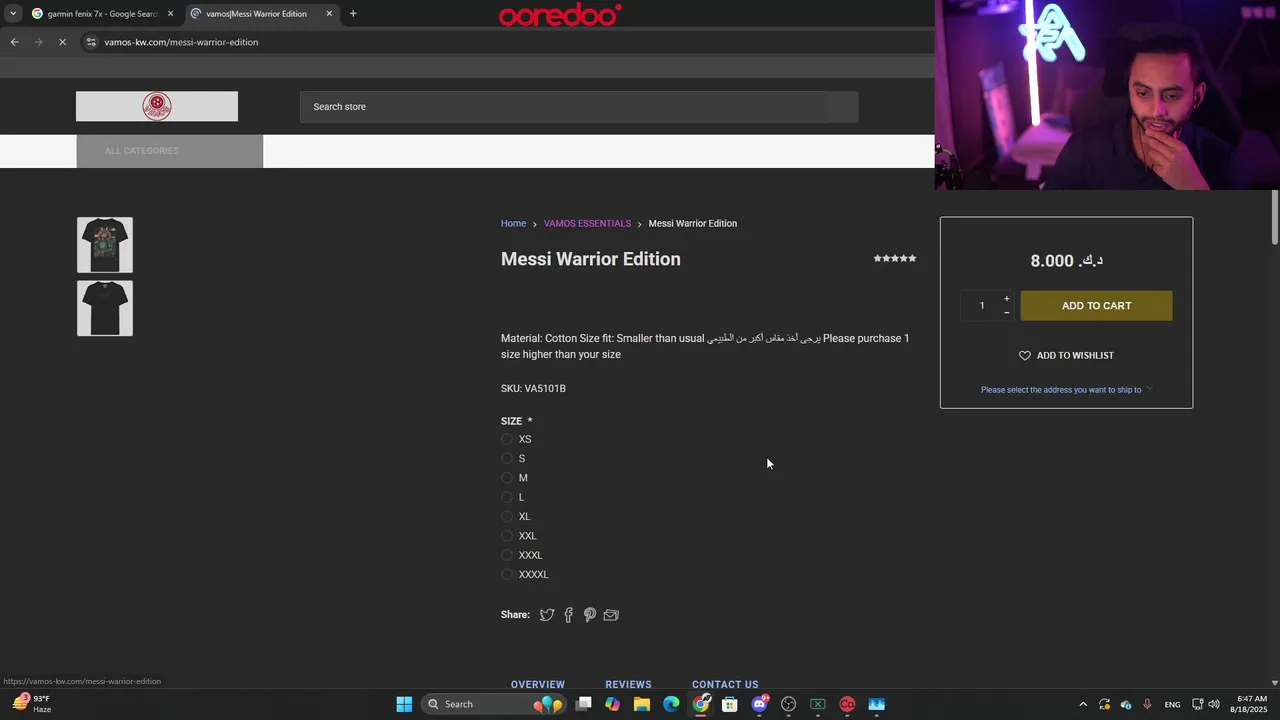This screenshot has height=720, width=1280.
Task: Click the Add to Cart button
Action: click(1096, 306)
